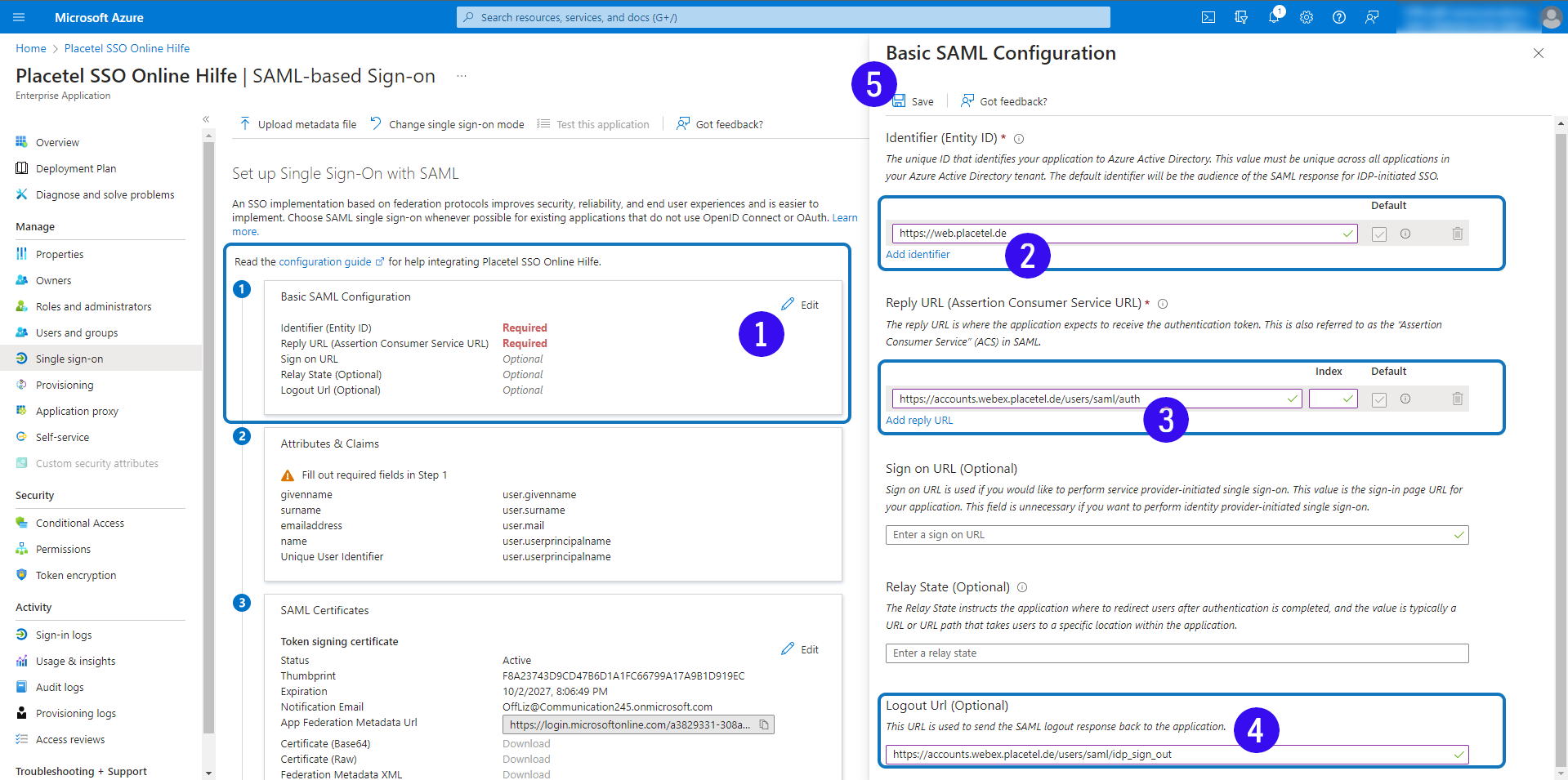Click the Identifier field with https://web.placetel.de

1124,234
